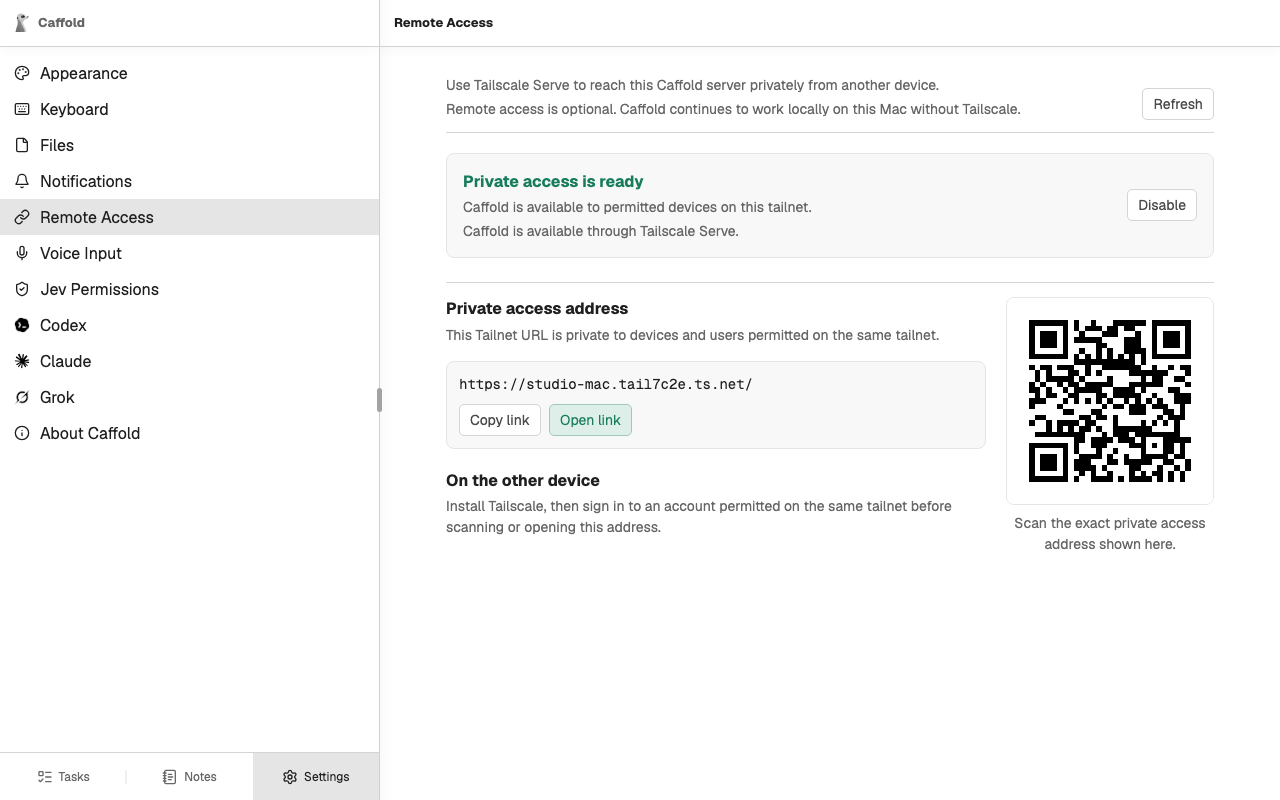Click 'Private access address' heading
Screen dimensions: 1280x800
point(537,308)
